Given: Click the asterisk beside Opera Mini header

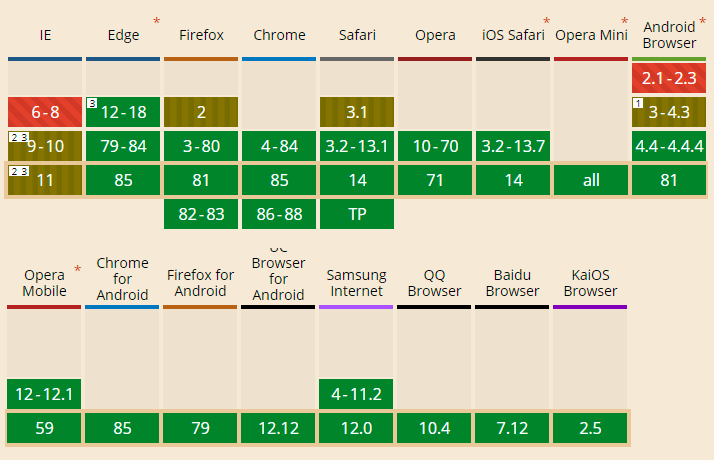Looking at the screenshot, I should tap(624, 21).
